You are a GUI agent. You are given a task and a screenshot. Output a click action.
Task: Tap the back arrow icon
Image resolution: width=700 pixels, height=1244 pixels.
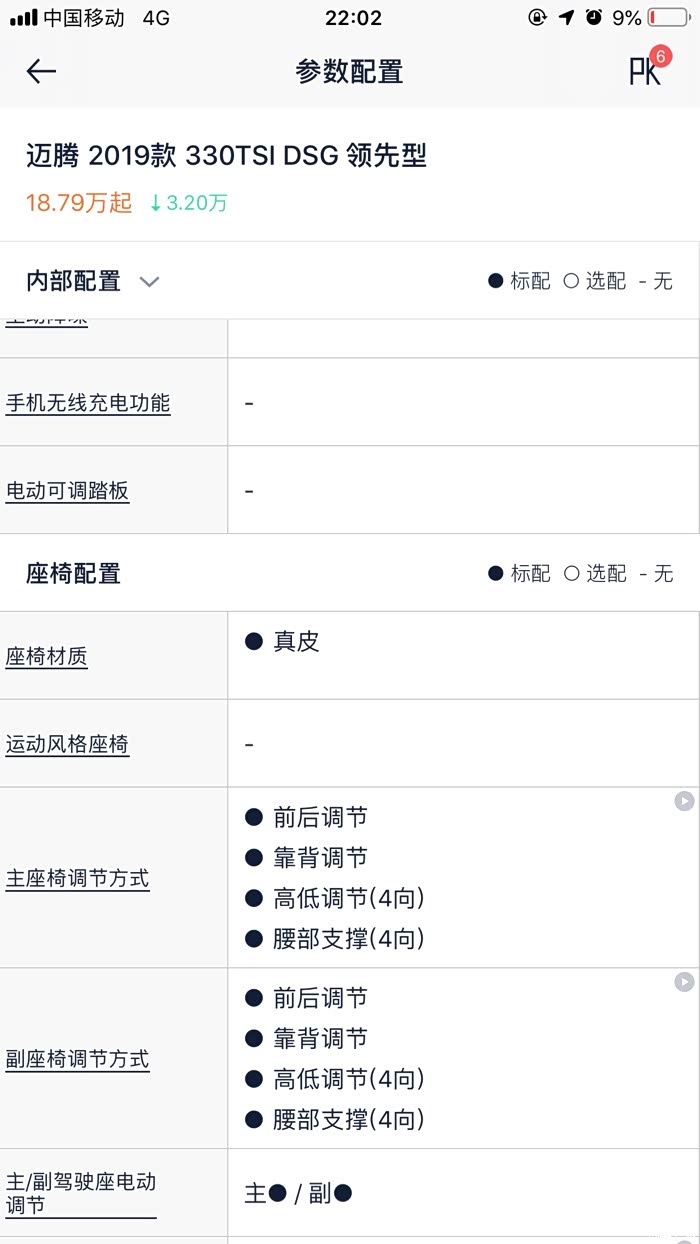41,71
